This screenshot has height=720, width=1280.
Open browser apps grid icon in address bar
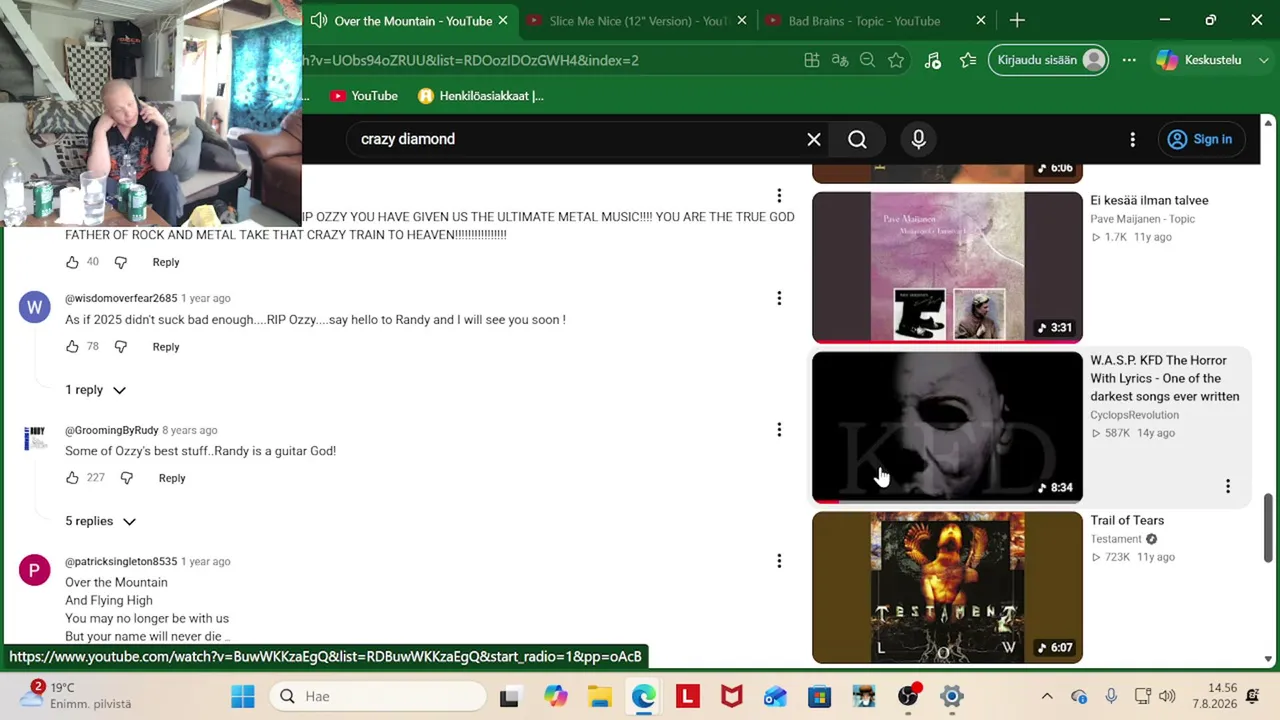point(812,60)
